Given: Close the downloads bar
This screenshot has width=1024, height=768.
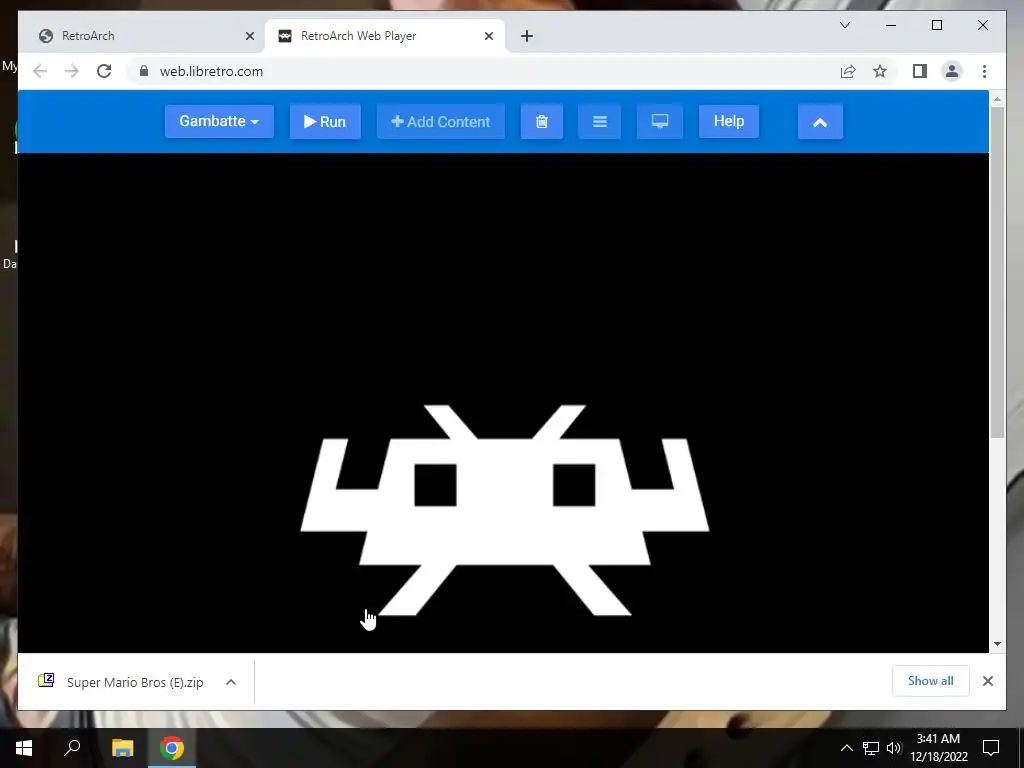Looking at the screenshot, I should pyautogui.click(x=987, y=681).
